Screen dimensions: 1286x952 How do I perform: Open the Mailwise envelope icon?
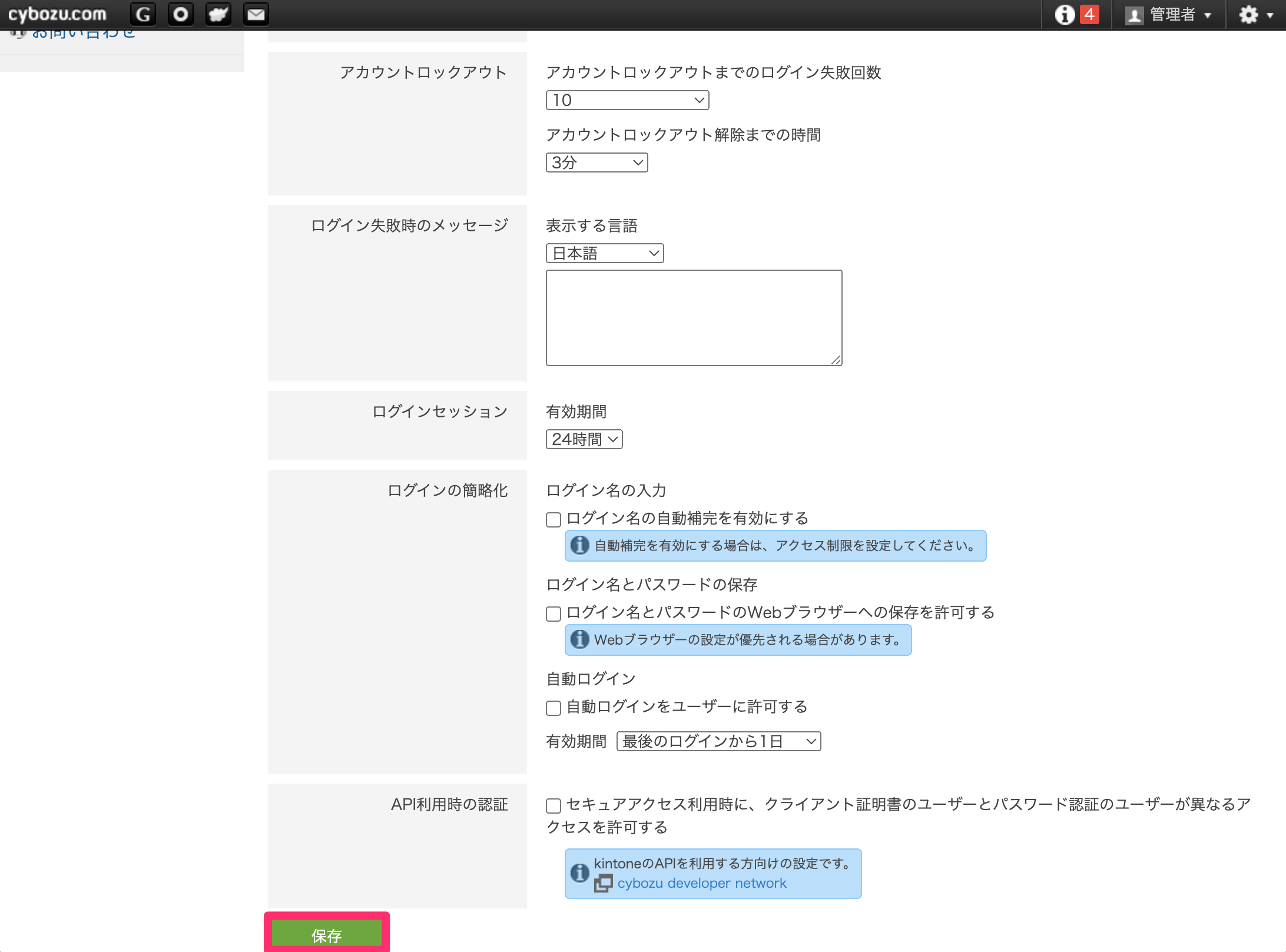[256, 14]
